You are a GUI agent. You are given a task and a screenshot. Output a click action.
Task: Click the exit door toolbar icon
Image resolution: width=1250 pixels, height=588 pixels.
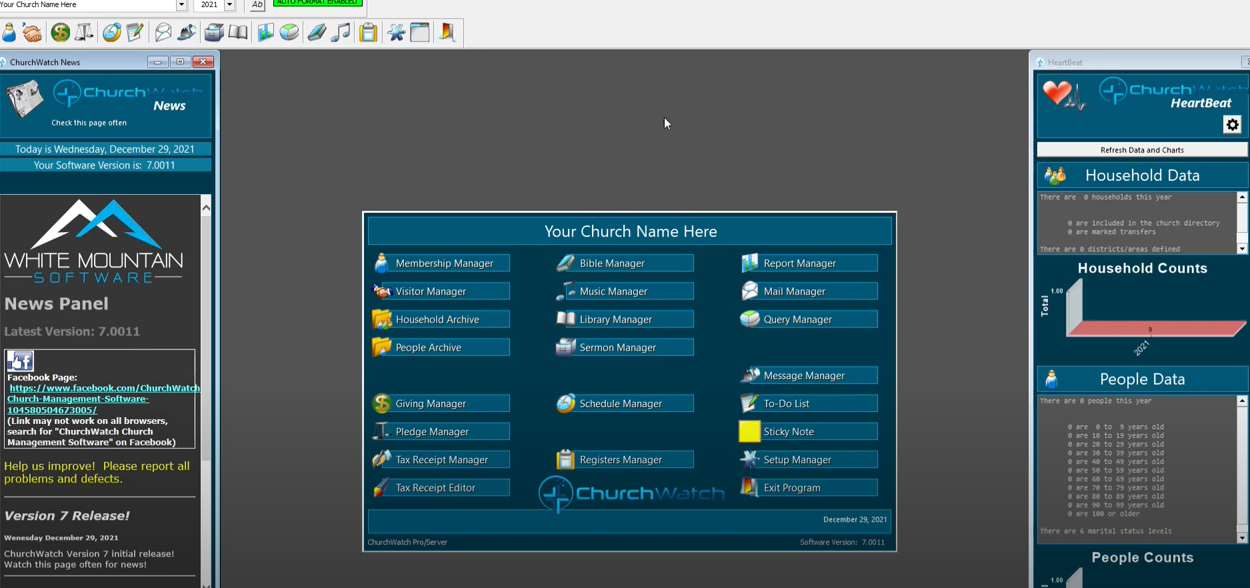(447, 33)
